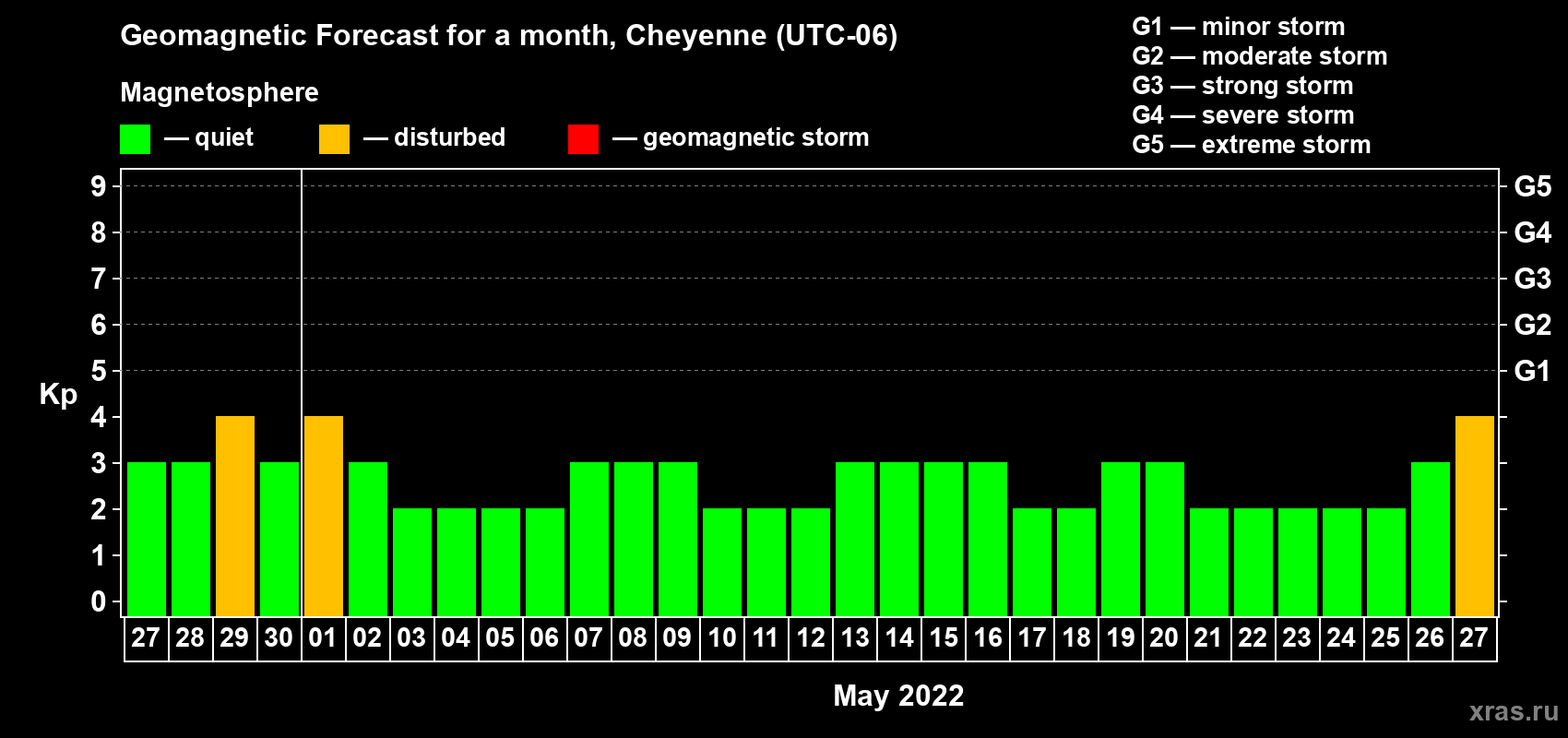Click the green quiet legend swatch
The height and width of the screenshot is (738, 1568).
(x=136, y=139)
